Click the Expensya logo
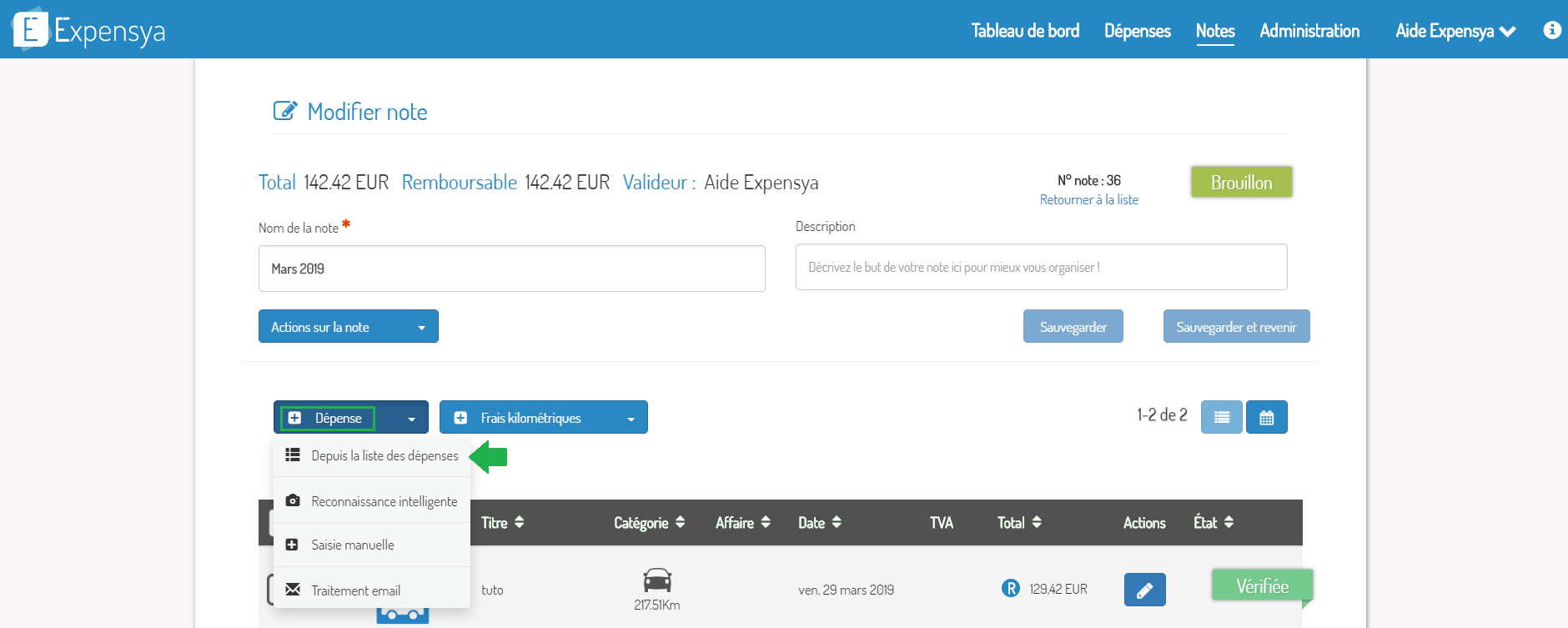Viewport: 1568px width, 628px height. (88, 30)
